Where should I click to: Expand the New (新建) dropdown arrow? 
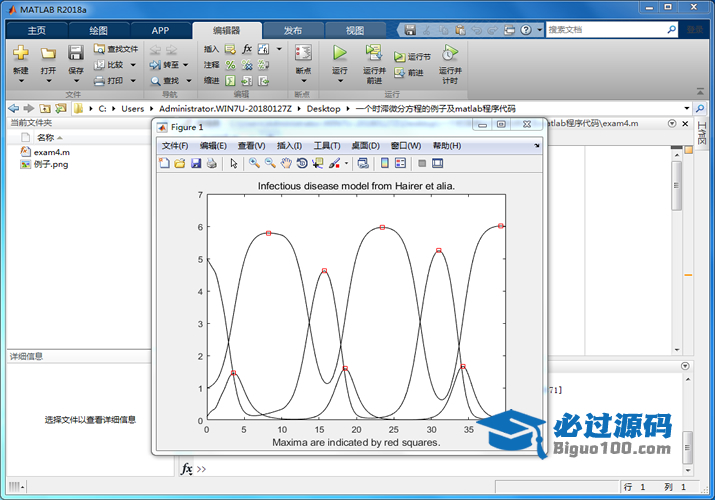[21, 81]
